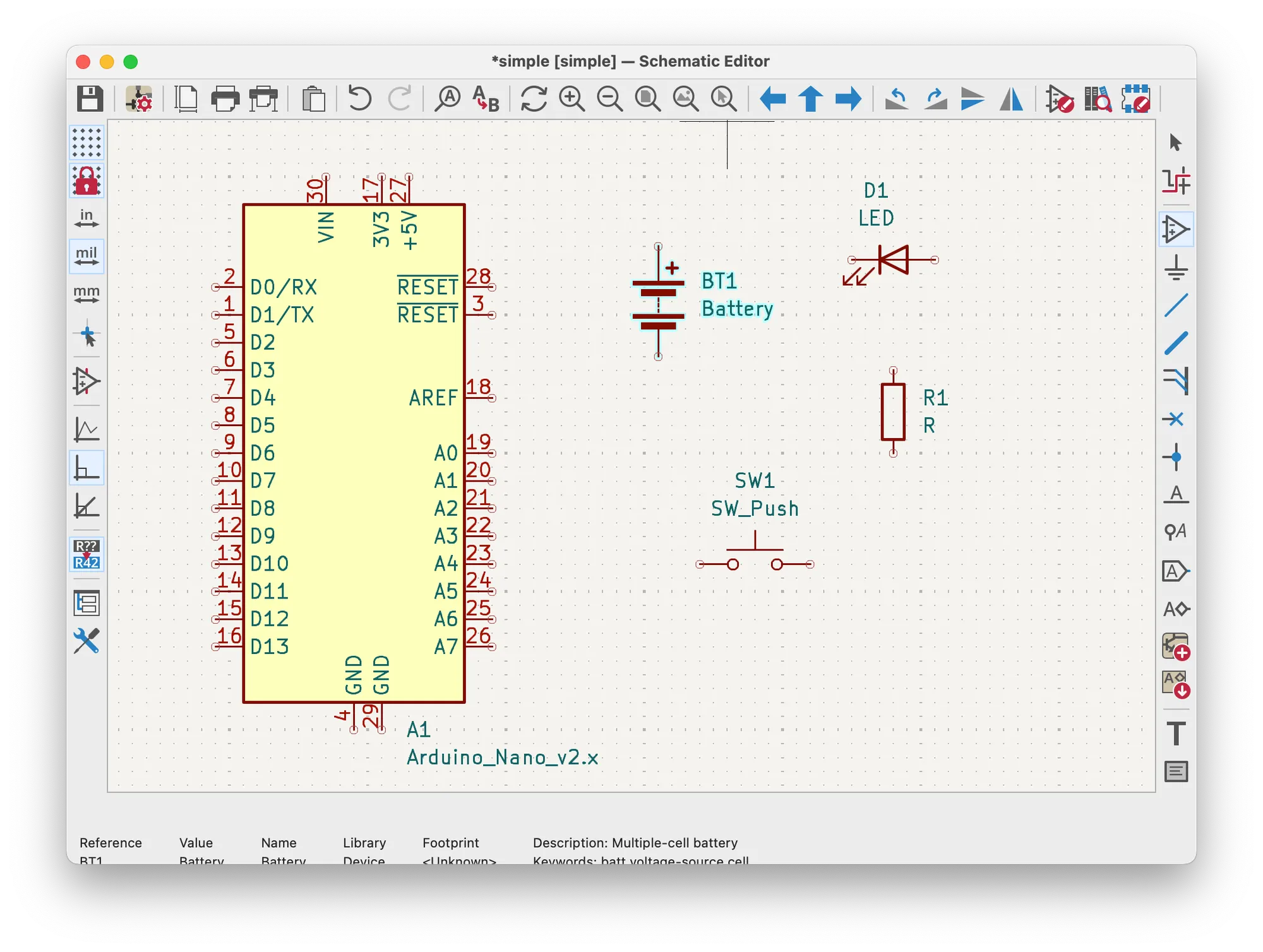Open the Footprint Editor
Screen dimensions: 1263x952
(x=1136, y=99)
